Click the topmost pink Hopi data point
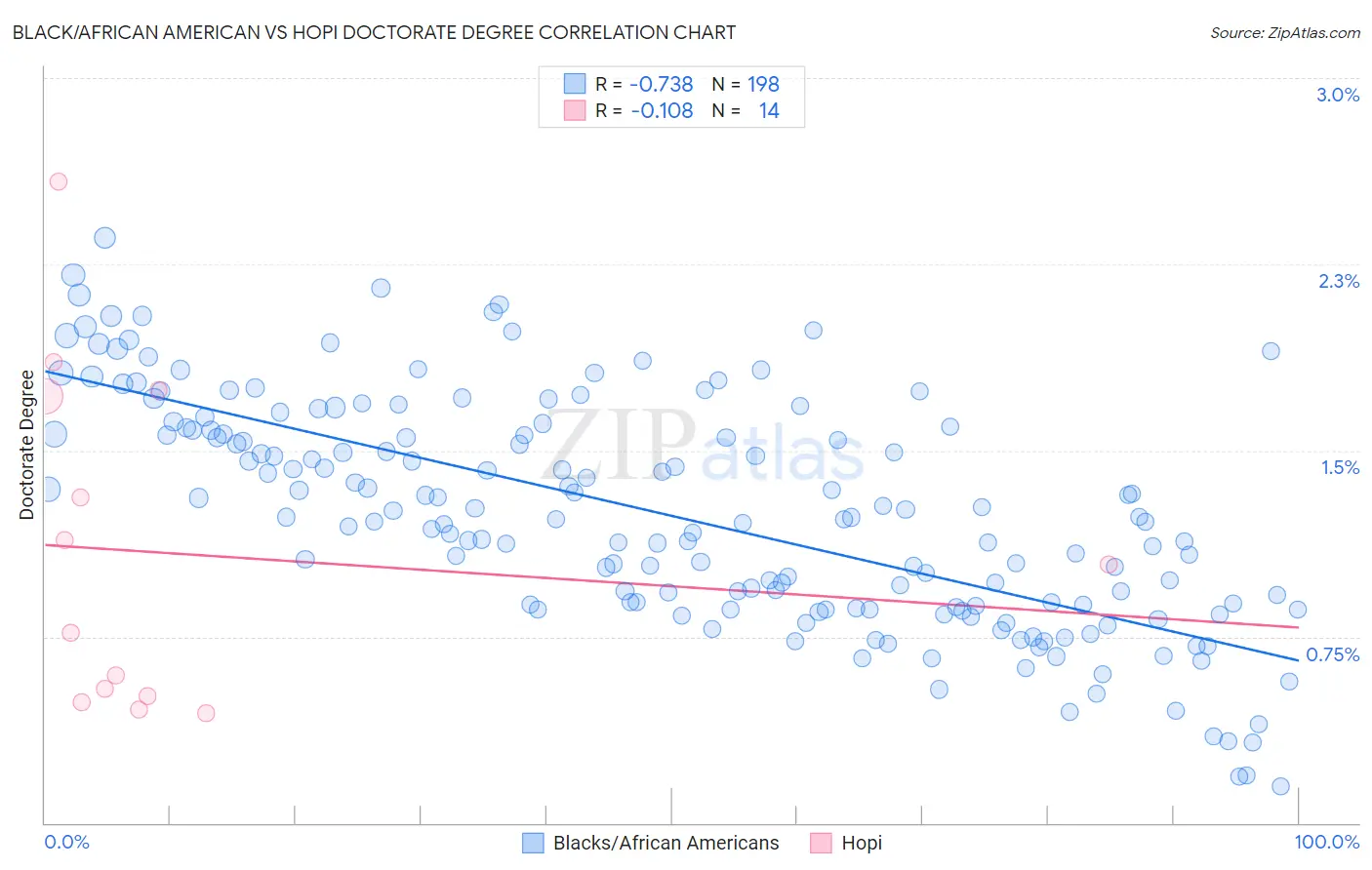The width and height of the screenshot is (1372, 870). 59,181
